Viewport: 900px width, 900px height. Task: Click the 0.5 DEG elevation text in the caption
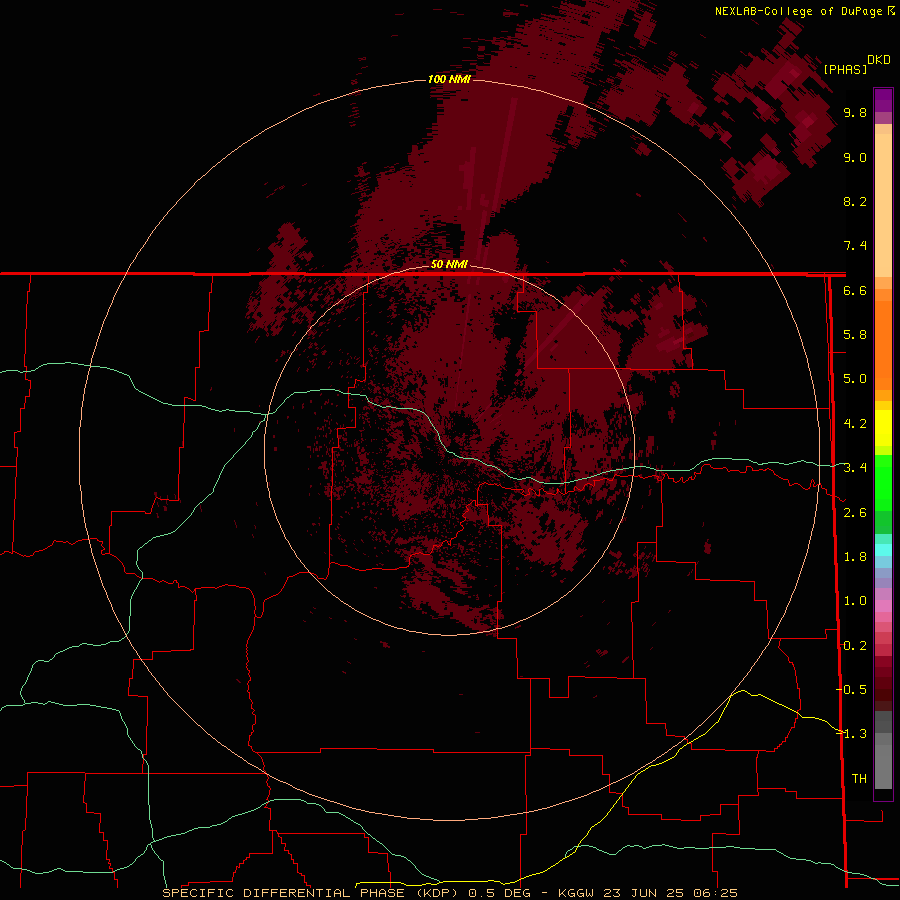(x=499, y=893)
